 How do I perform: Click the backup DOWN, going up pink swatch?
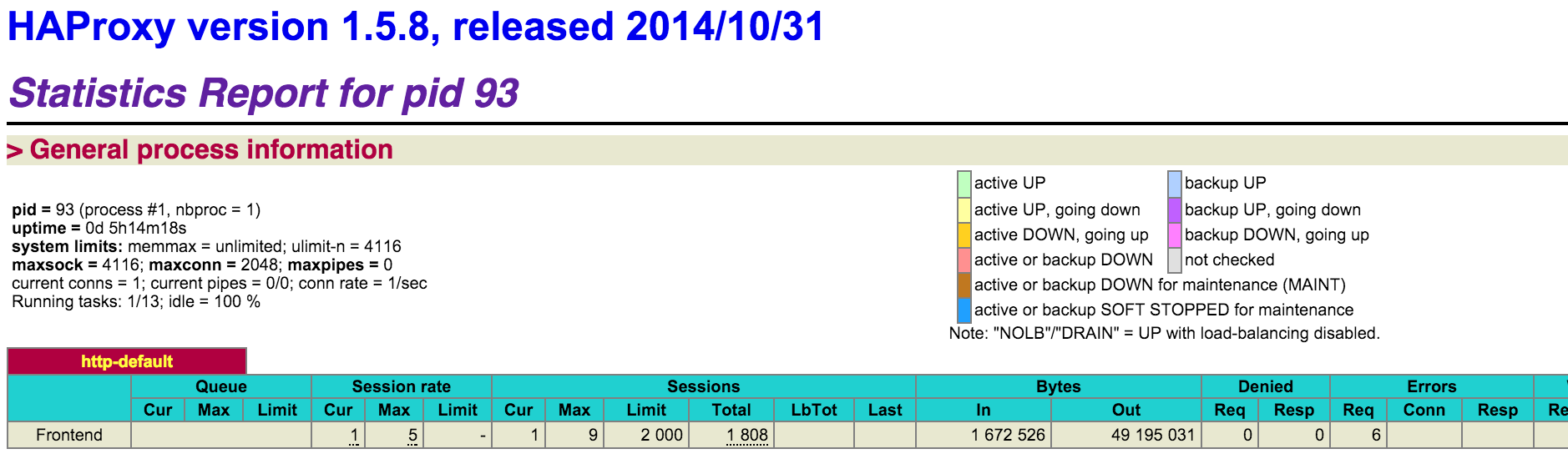pos(1174,235)
